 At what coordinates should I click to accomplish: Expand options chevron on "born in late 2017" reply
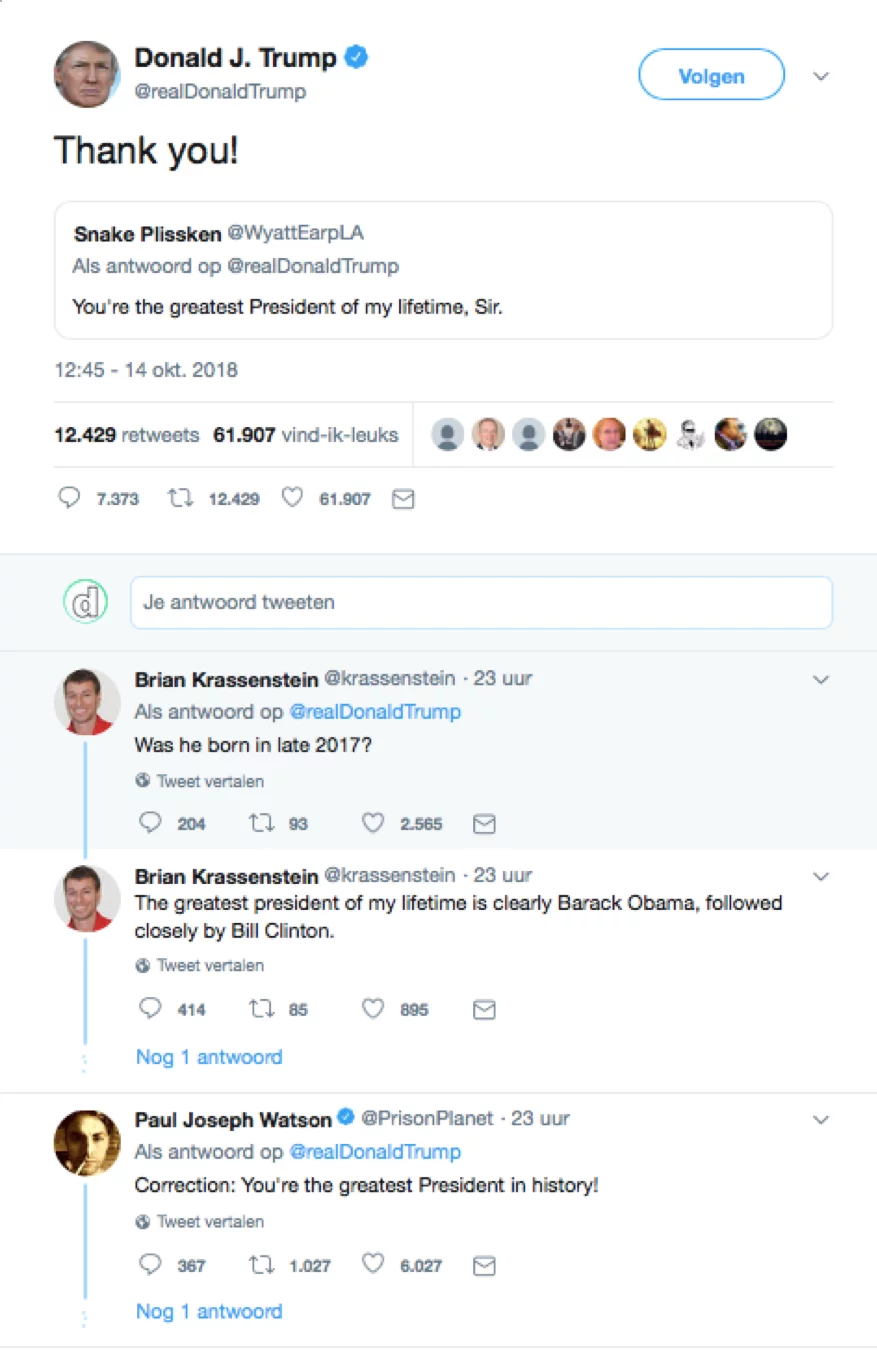(821, 680)
